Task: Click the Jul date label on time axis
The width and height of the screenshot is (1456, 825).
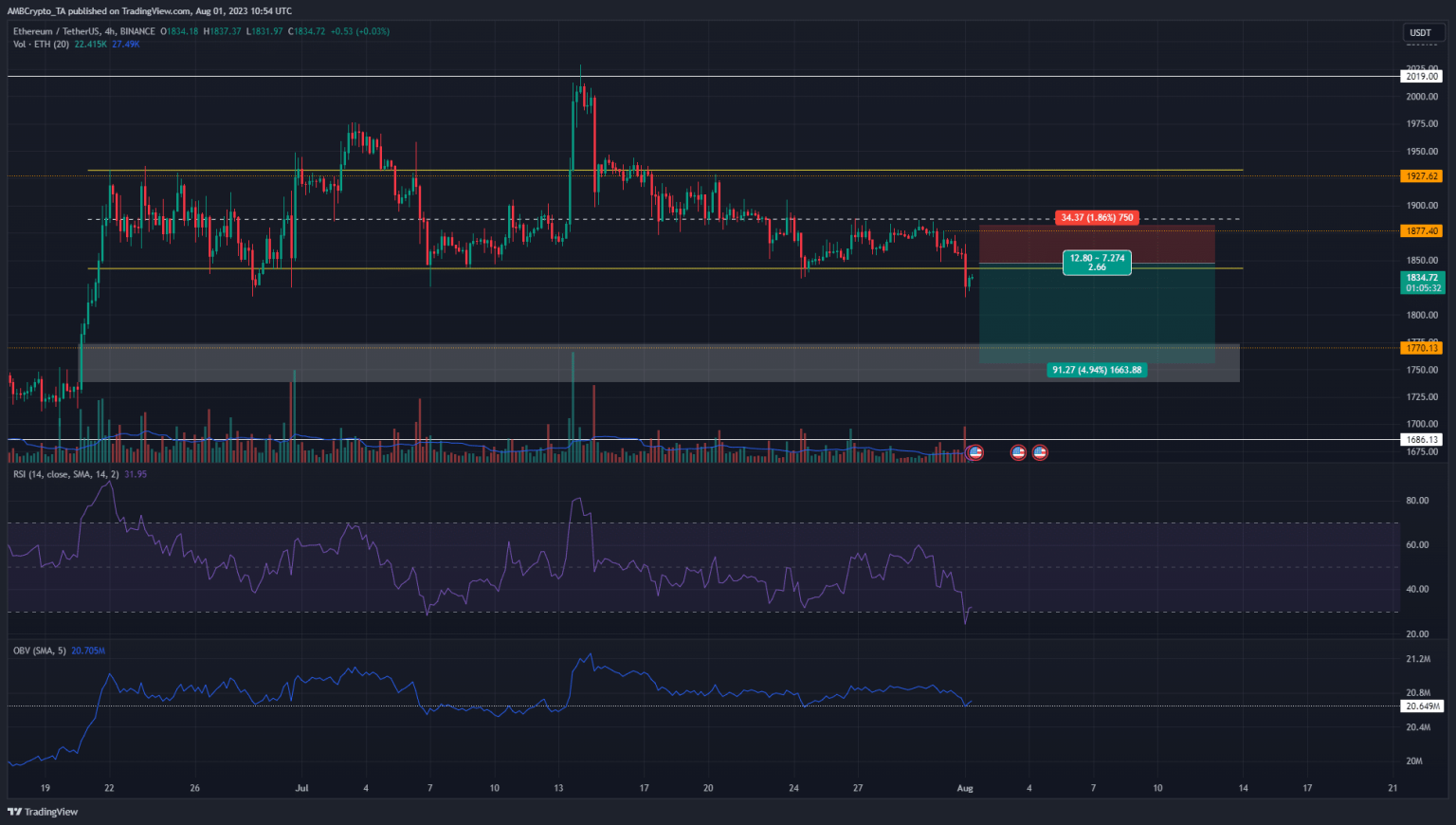Action: point(302,788)
